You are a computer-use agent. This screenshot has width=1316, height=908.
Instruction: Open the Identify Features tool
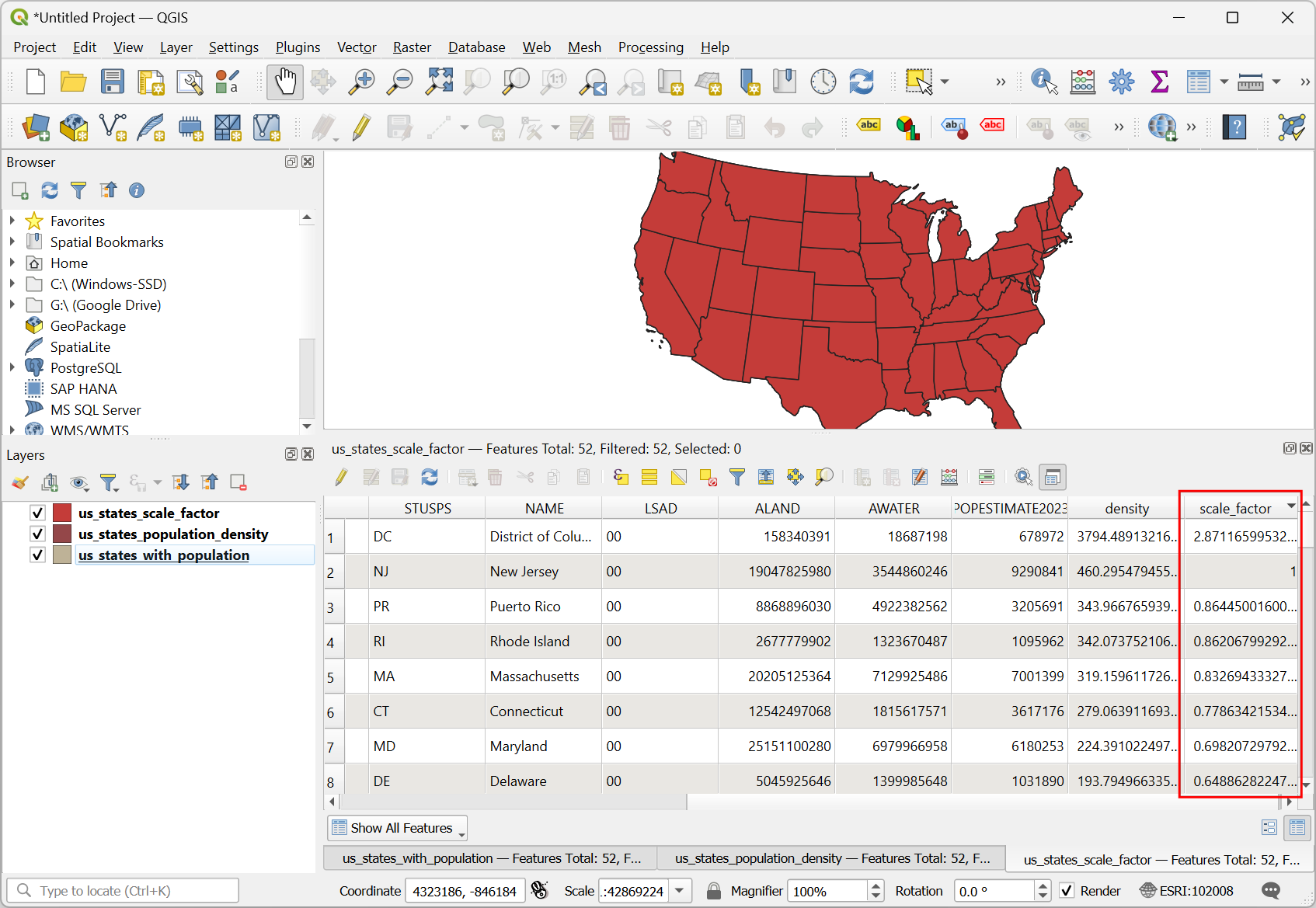tap(1043, 82)
